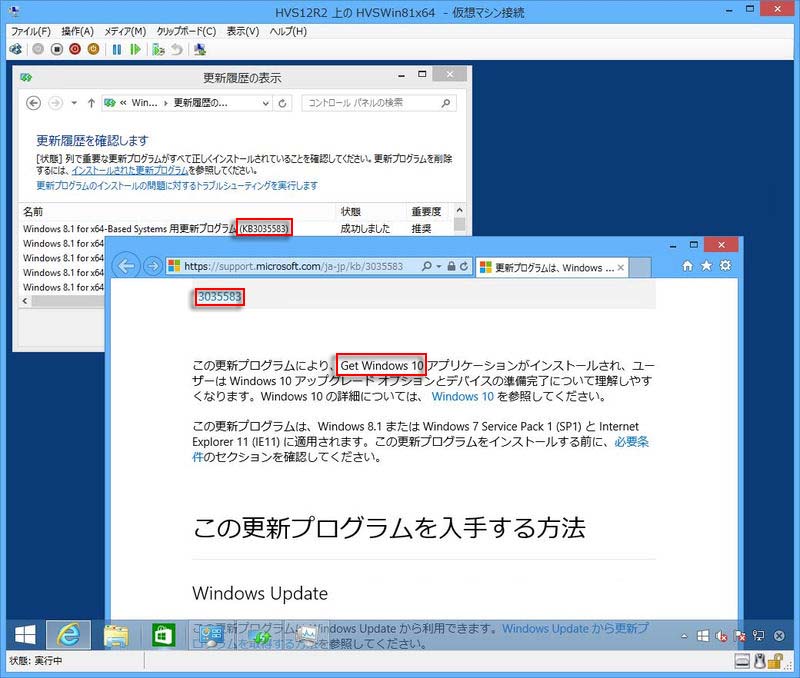The image size is (800, 678).
Task: Sort by the 名前 column header
Action: [177, 211]
